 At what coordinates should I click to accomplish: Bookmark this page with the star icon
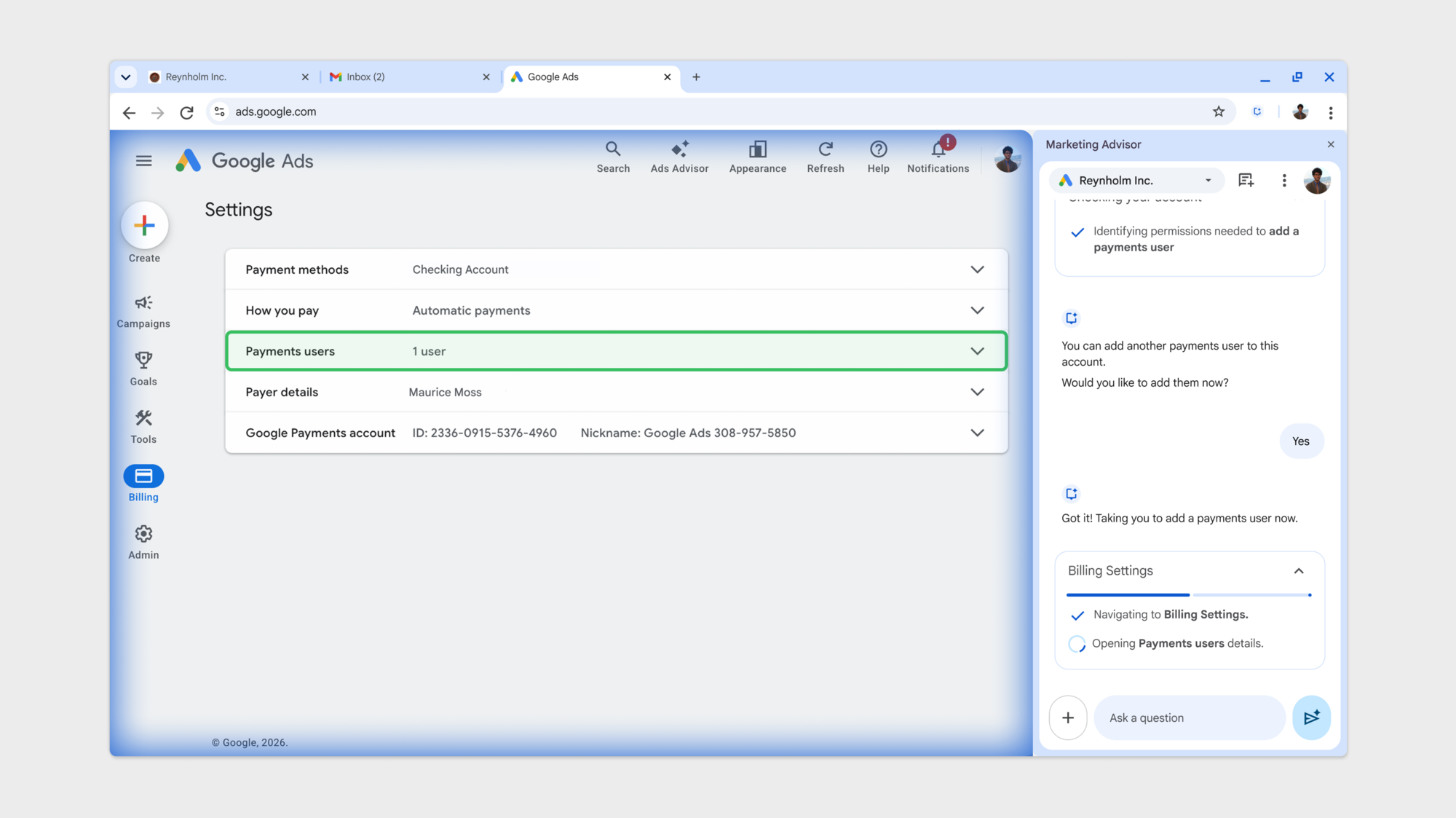coord(1219,111)
